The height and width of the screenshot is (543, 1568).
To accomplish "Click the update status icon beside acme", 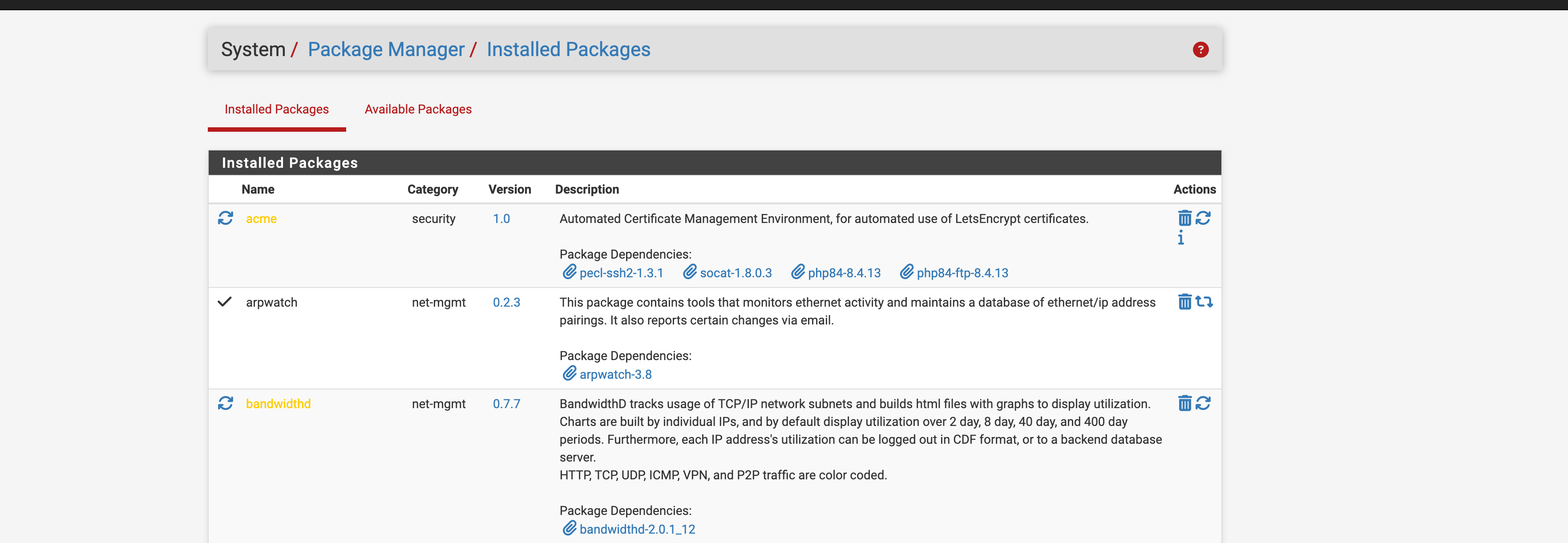I will pos(225,219).
